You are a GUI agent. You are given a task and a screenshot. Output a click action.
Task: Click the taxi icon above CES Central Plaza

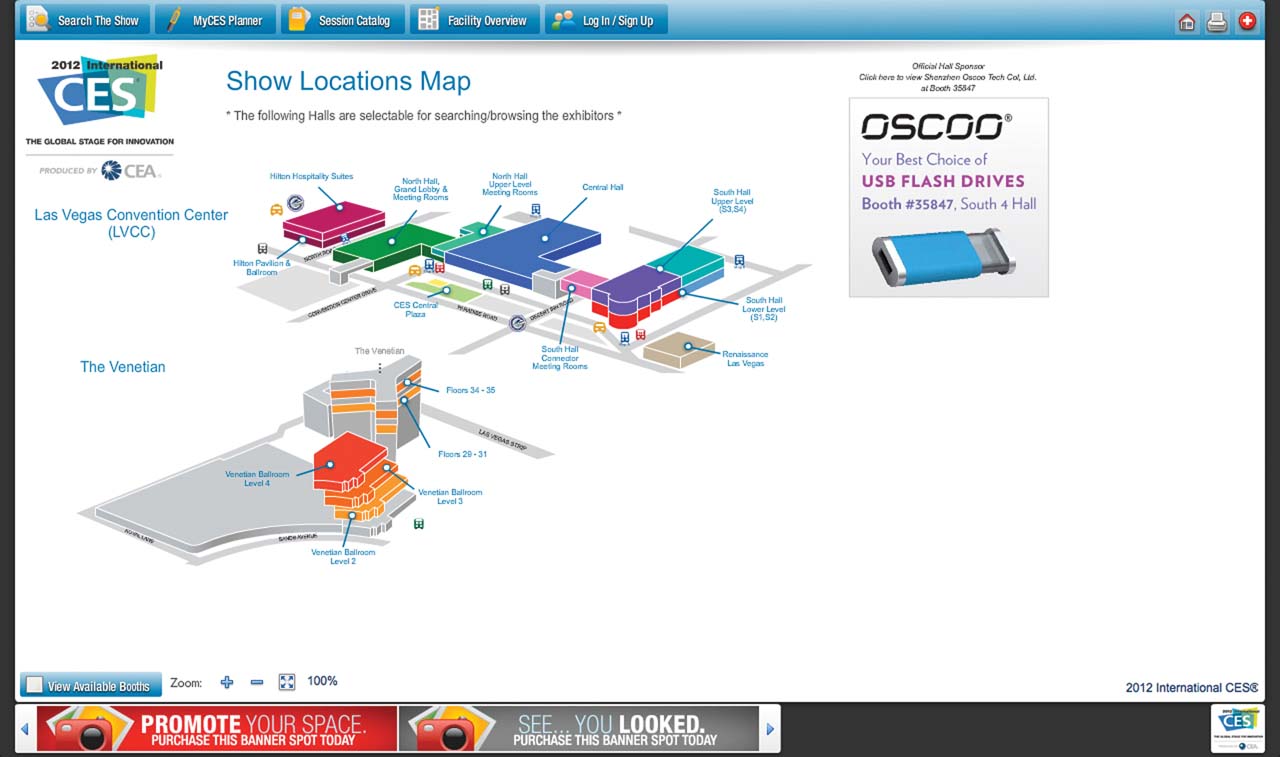415,270
